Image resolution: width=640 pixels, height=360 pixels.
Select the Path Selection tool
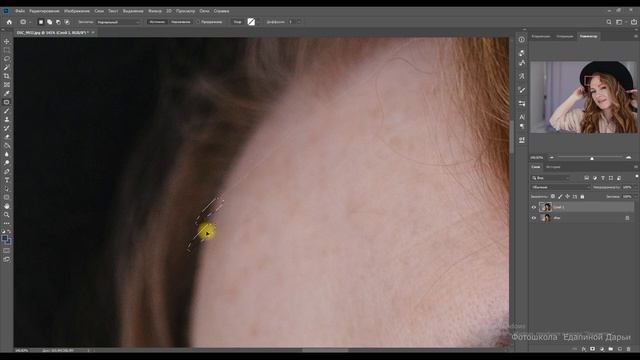point(7,189)
